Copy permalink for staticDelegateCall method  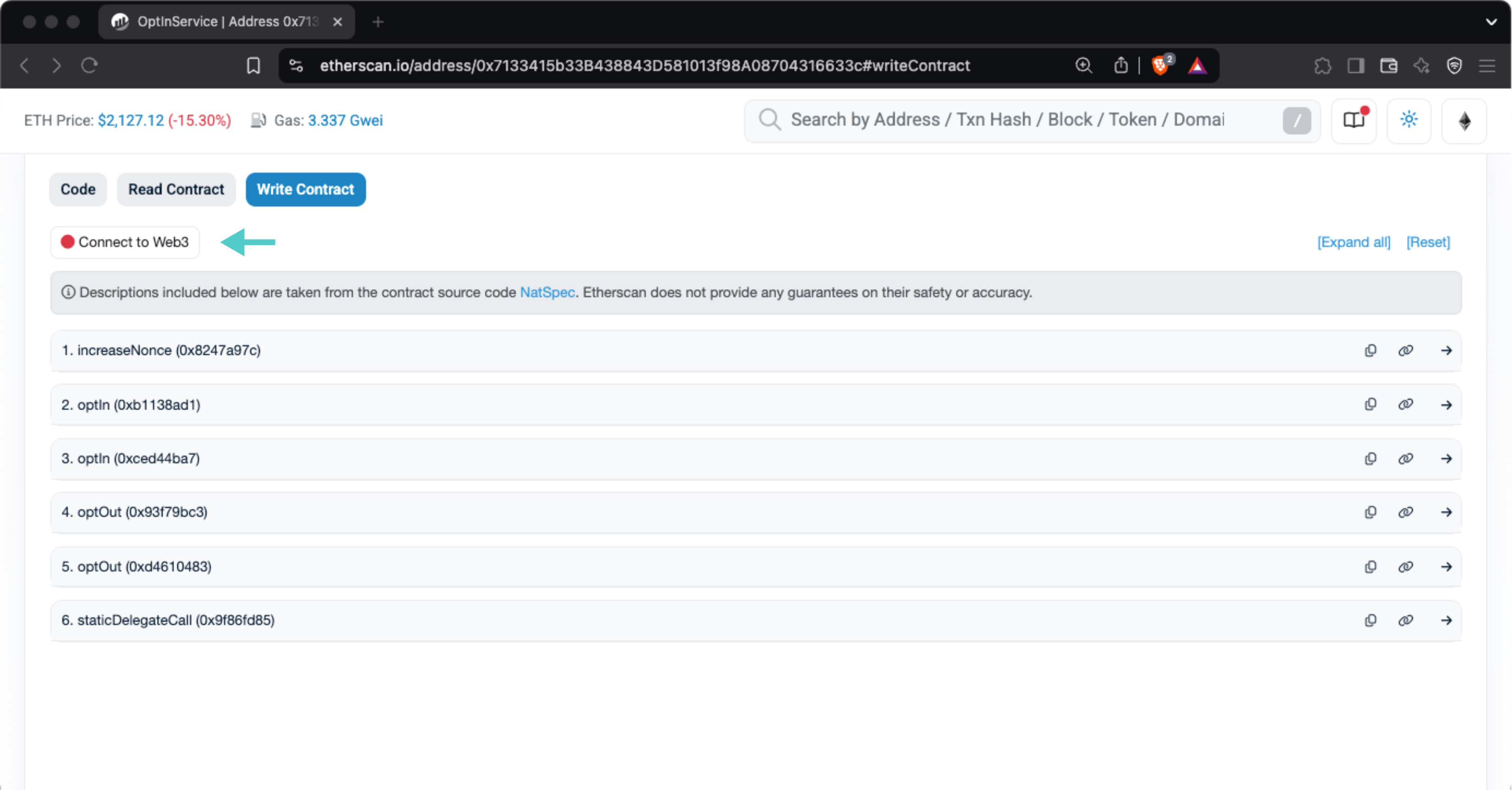tap(1405, 620)
